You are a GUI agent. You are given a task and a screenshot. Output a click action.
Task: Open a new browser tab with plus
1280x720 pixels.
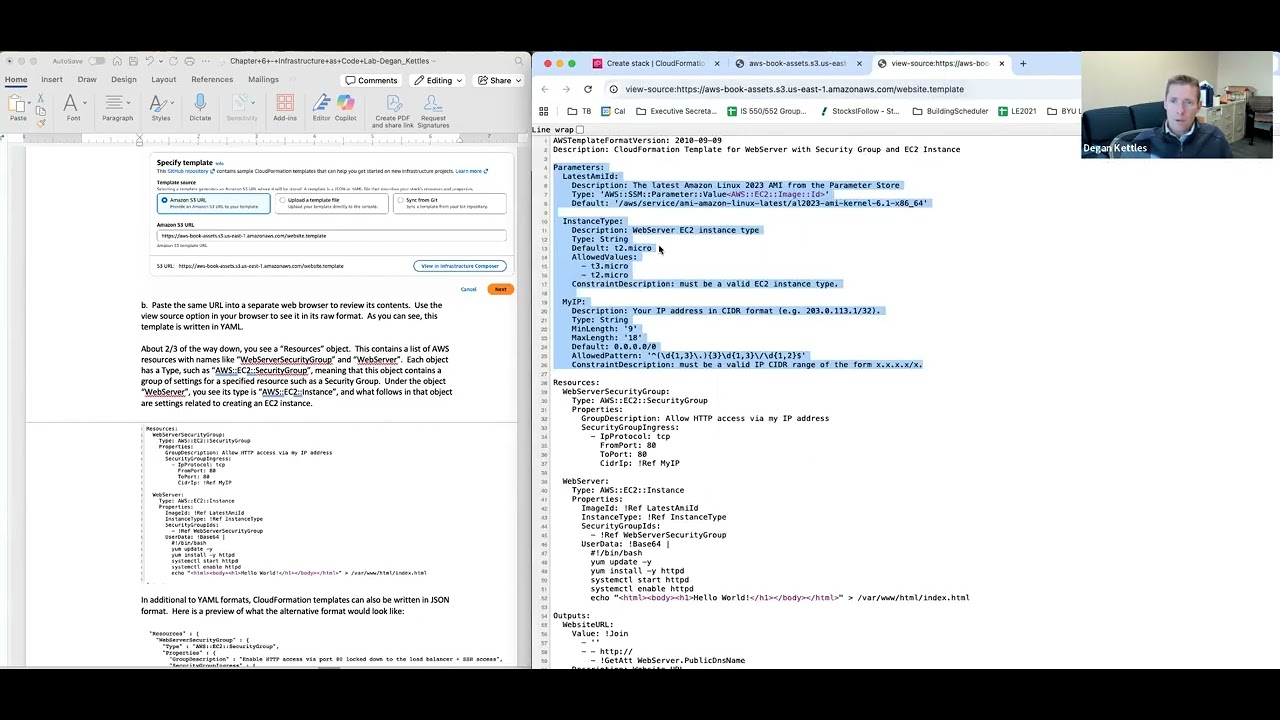[x=1023, y=63]
